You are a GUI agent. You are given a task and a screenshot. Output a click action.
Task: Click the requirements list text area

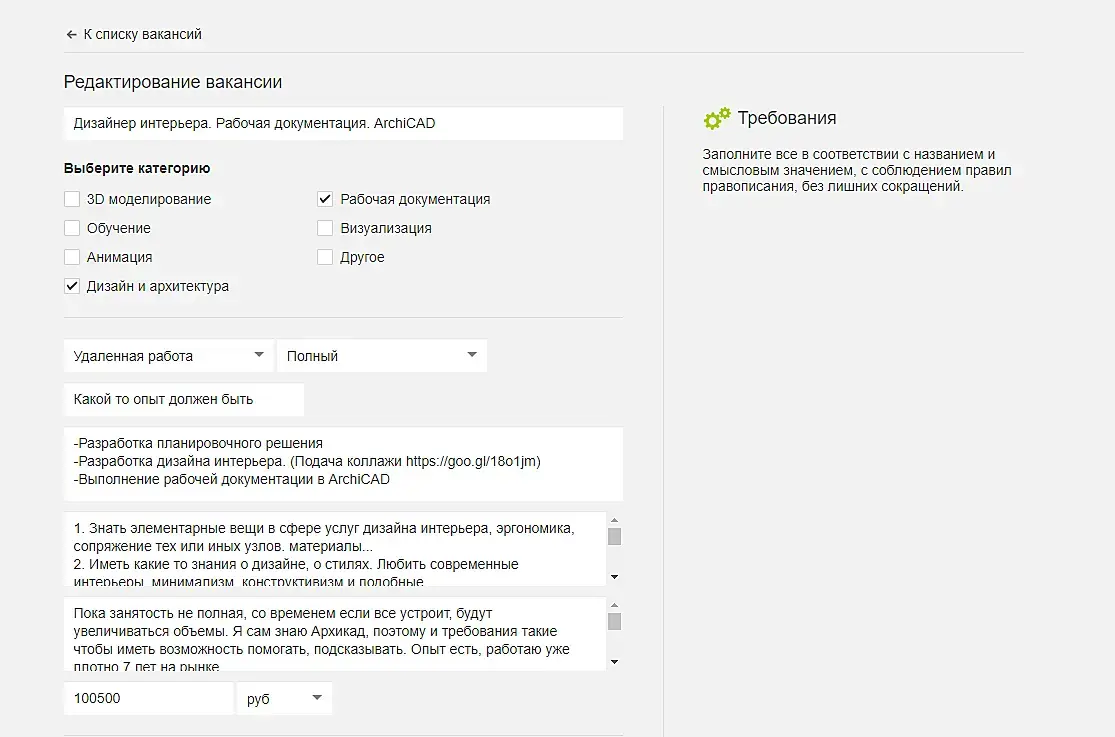(x=335, y=549)
